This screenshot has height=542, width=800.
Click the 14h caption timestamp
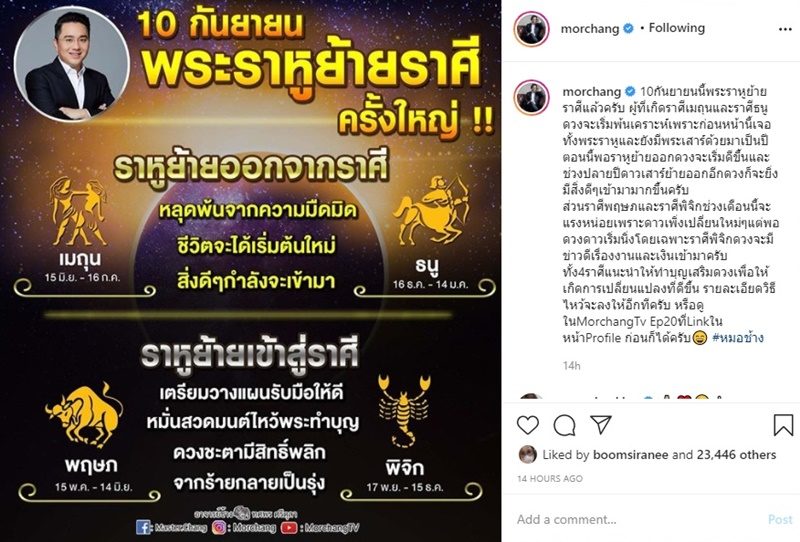point(571,365)
